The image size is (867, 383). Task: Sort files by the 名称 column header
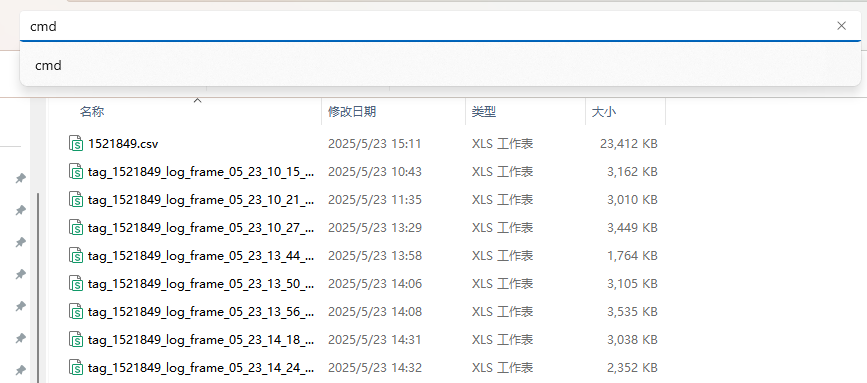point(92,112)
